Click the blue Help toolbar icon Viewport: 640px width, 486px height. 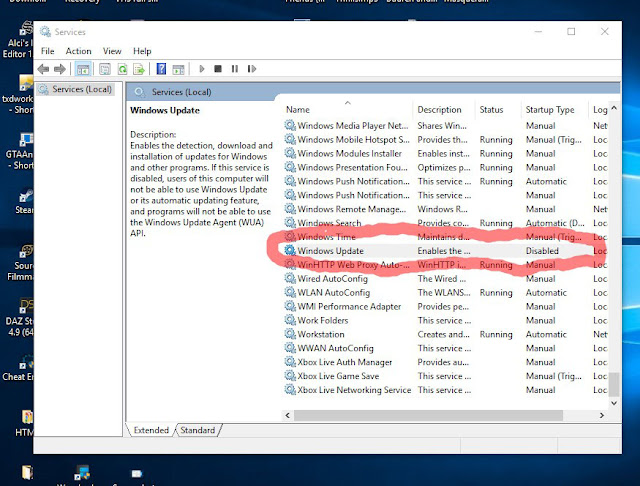coord(161,69)
